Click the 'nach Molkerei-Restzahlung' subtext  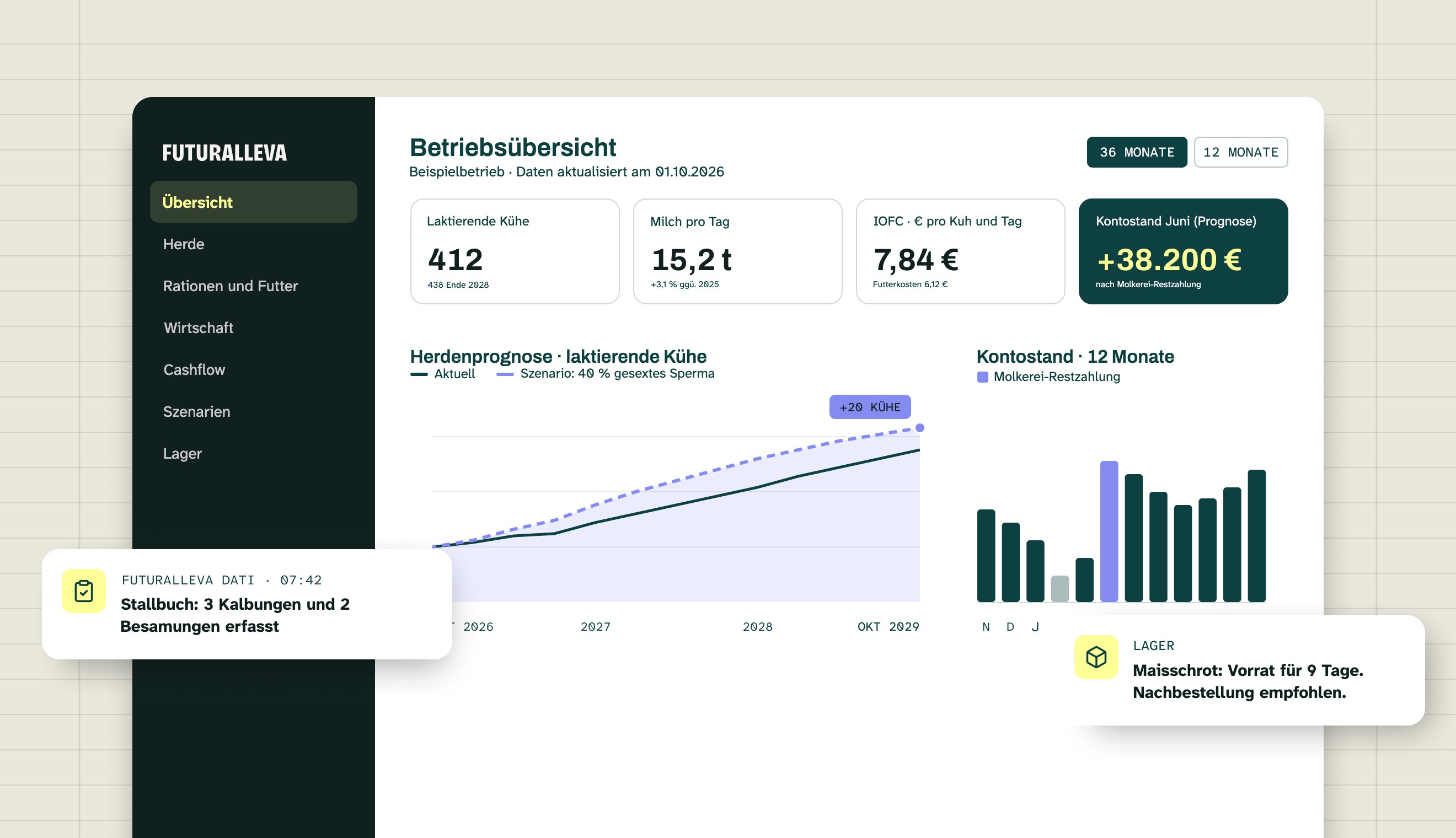point(1148,284)
